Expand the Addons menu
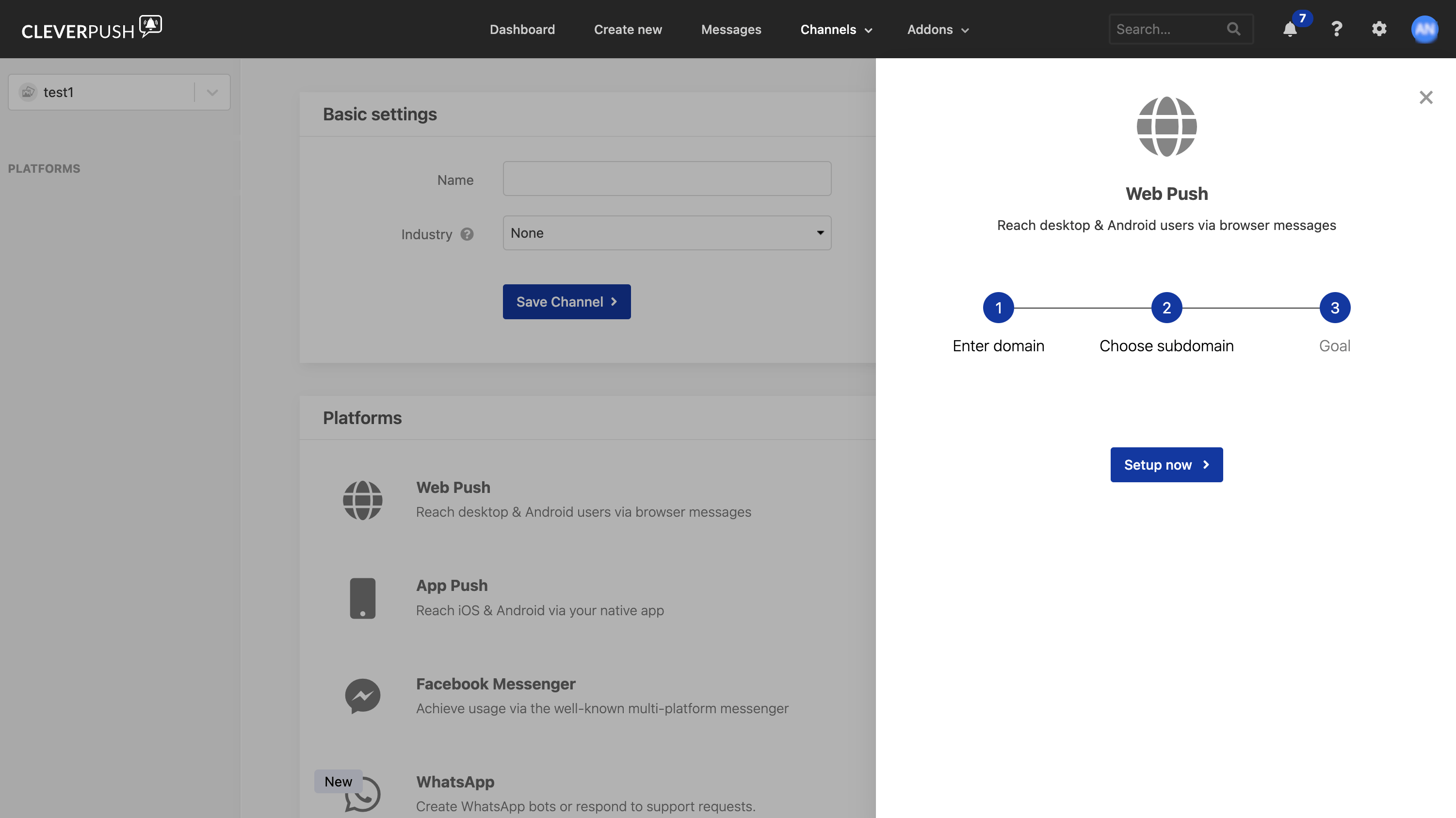 [x=938, y=30]
